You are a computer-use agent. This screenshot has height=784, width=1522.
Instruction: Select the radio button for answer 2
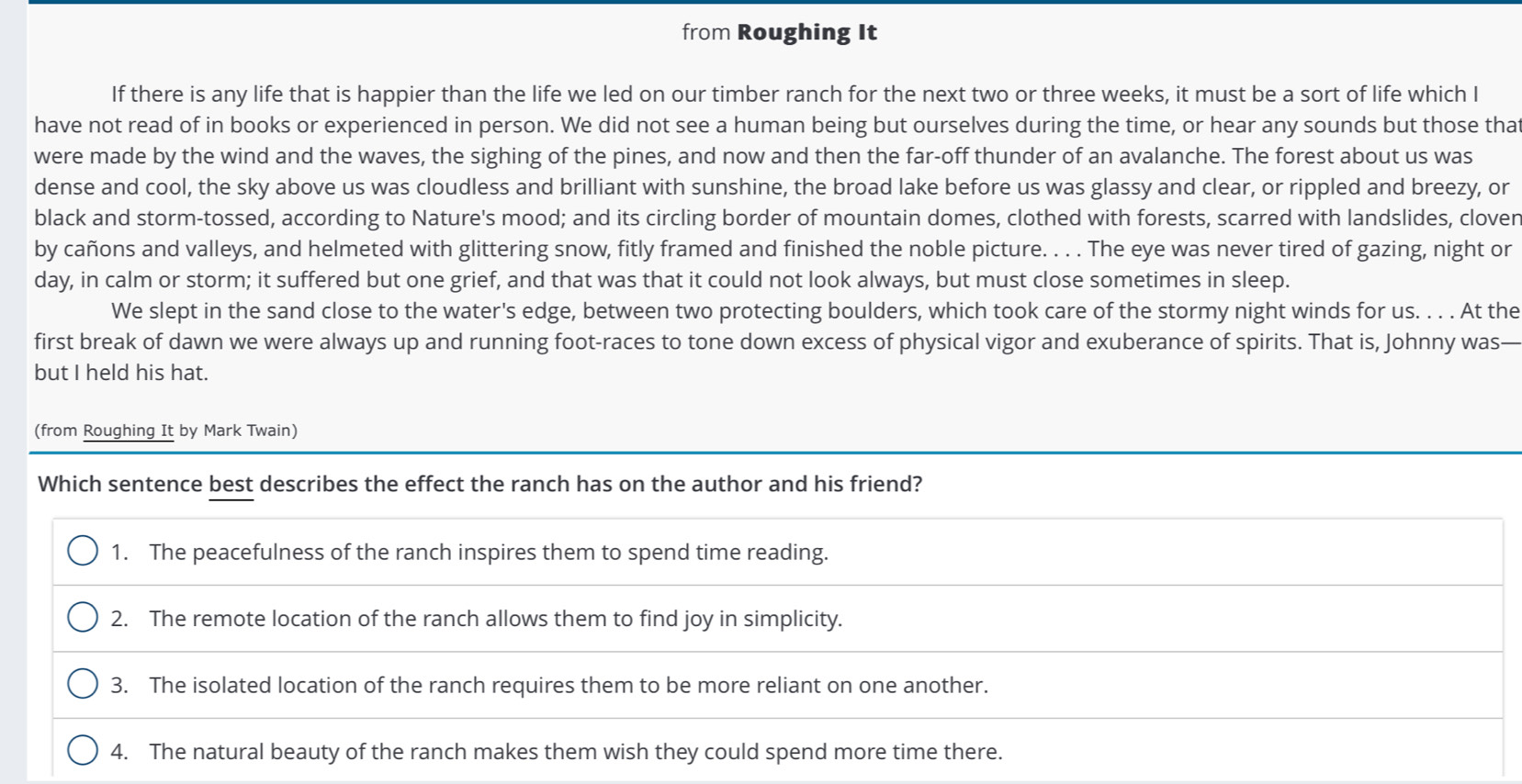83,618
